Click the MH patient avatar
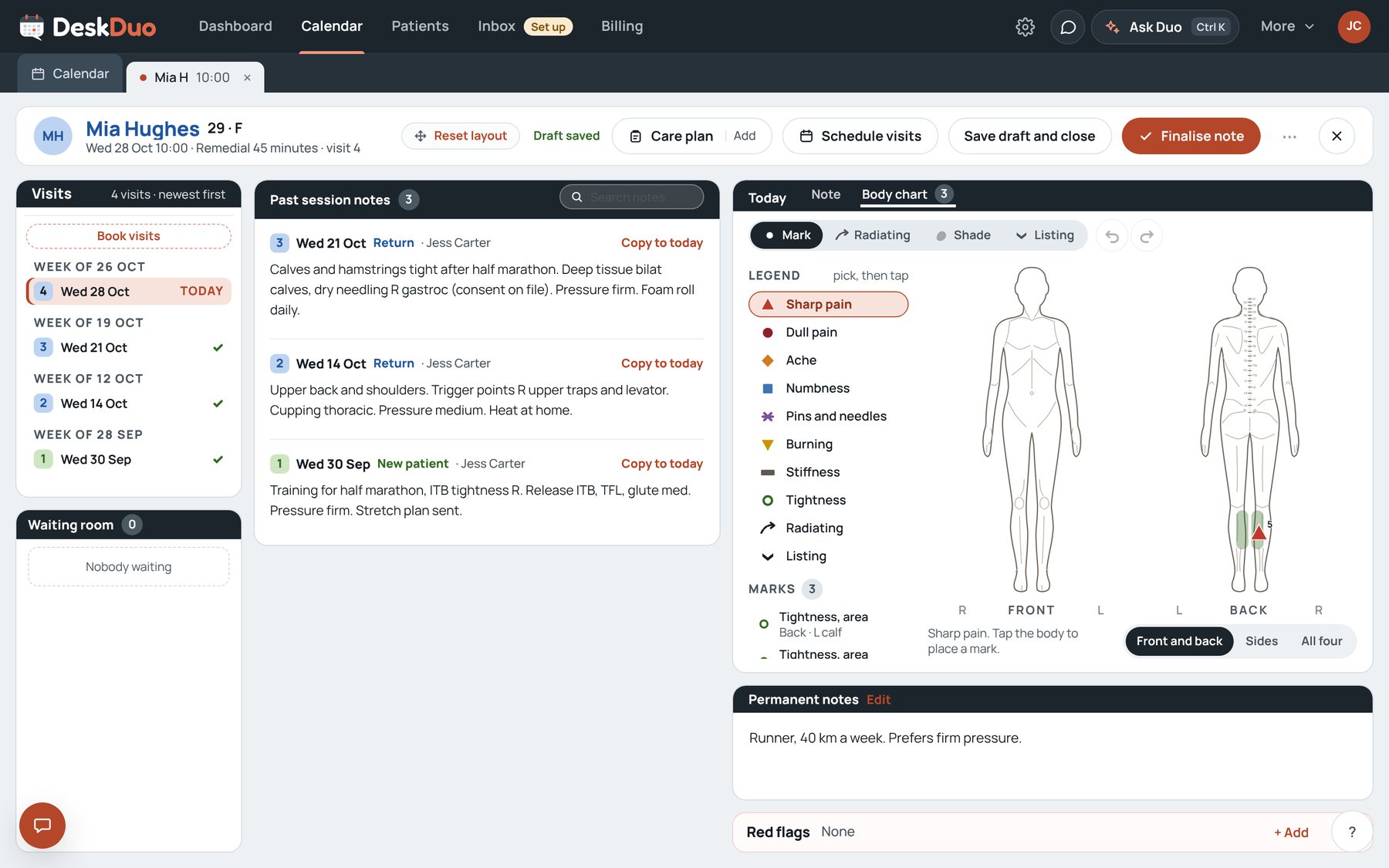 (x=53, y=136)
